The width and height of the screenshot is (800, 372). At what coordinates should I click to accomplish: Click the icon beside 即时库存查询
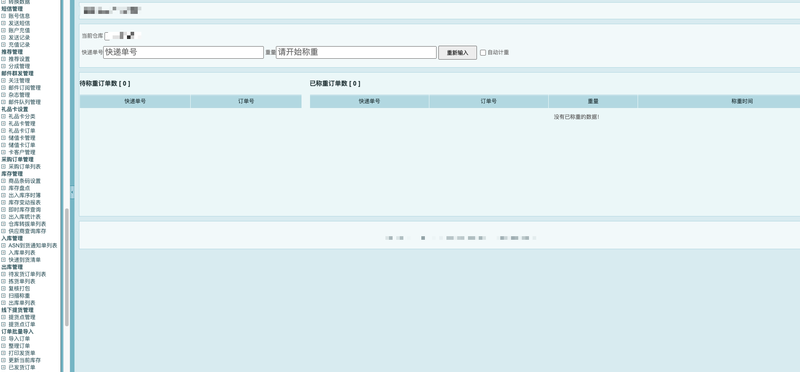pos(4,209)
